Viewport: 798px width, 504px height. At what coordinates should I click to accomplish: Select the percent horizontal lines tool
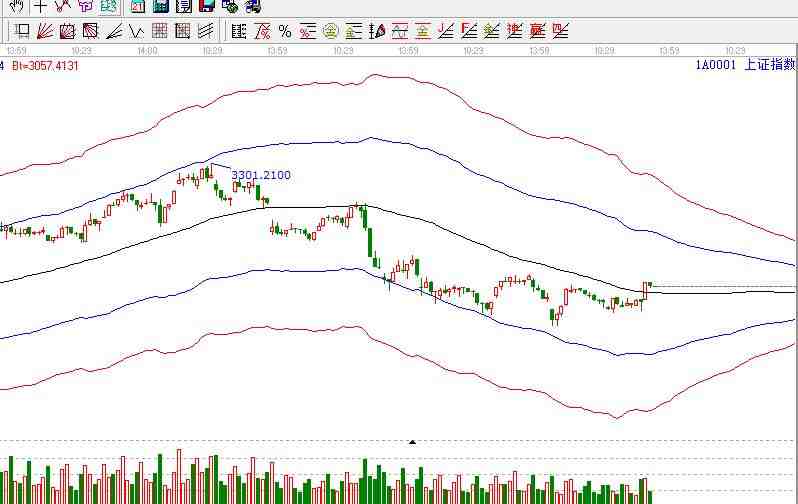307,31
